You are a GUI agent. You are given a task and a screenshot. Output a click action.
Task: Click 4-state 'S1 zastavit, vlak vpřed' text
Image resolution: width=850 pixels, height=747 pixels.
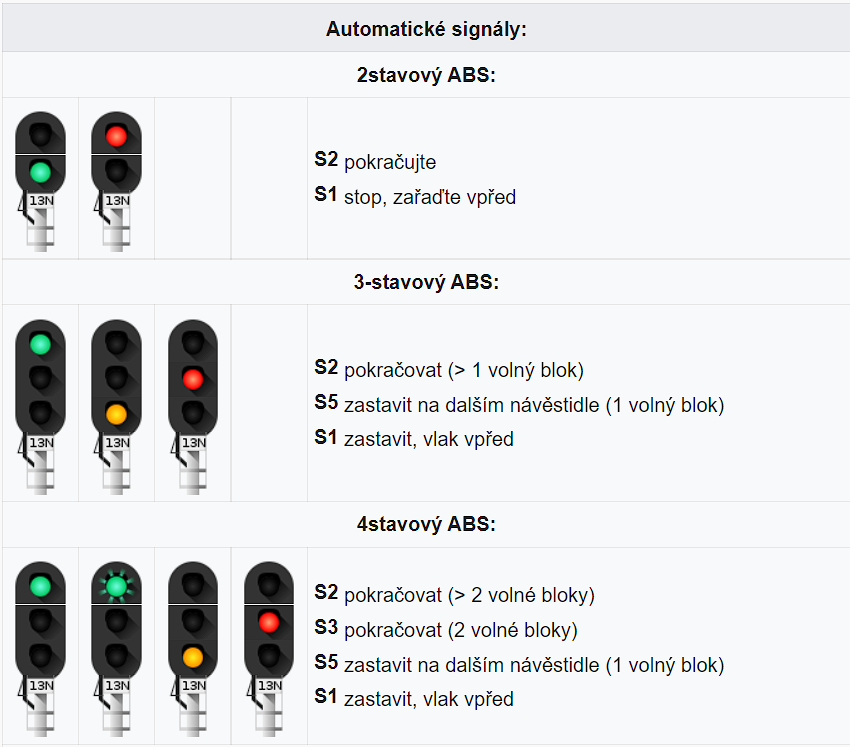coord(414,699)
